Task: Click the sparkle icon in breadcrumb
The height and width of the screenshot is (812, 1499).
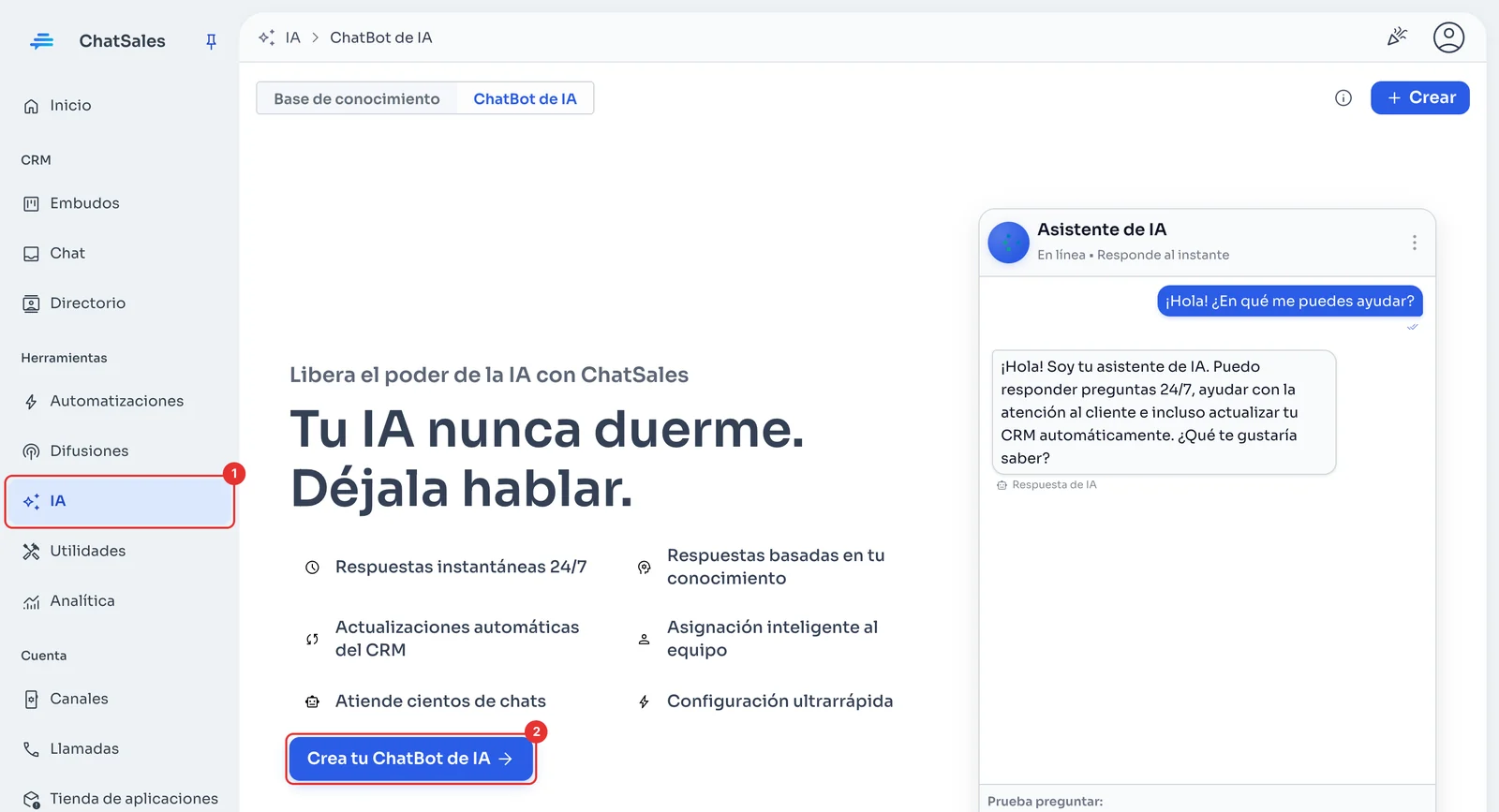Action: point(267,37)
